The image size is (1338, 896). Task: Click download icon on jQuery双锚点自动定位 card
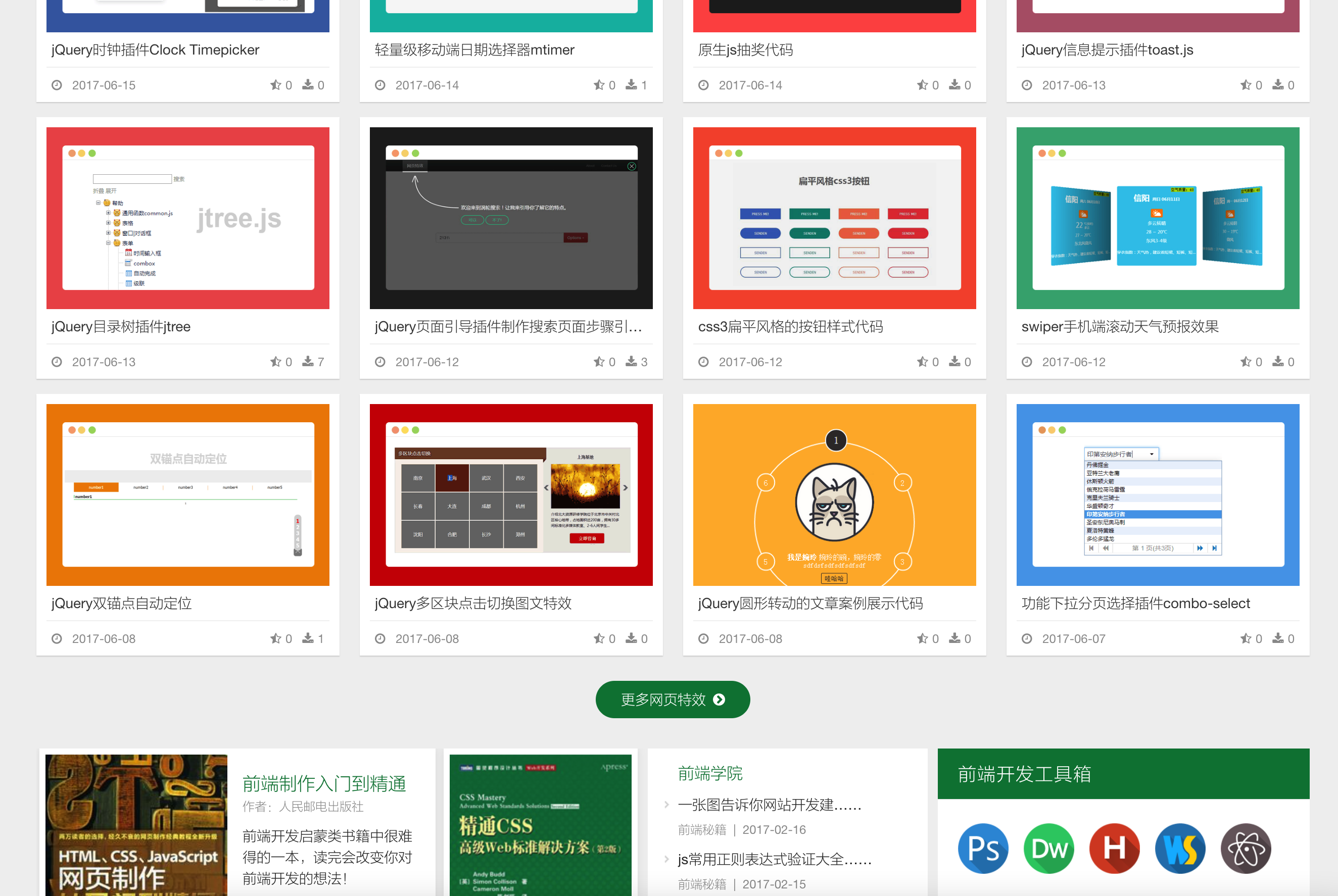(x=308, y=638)
